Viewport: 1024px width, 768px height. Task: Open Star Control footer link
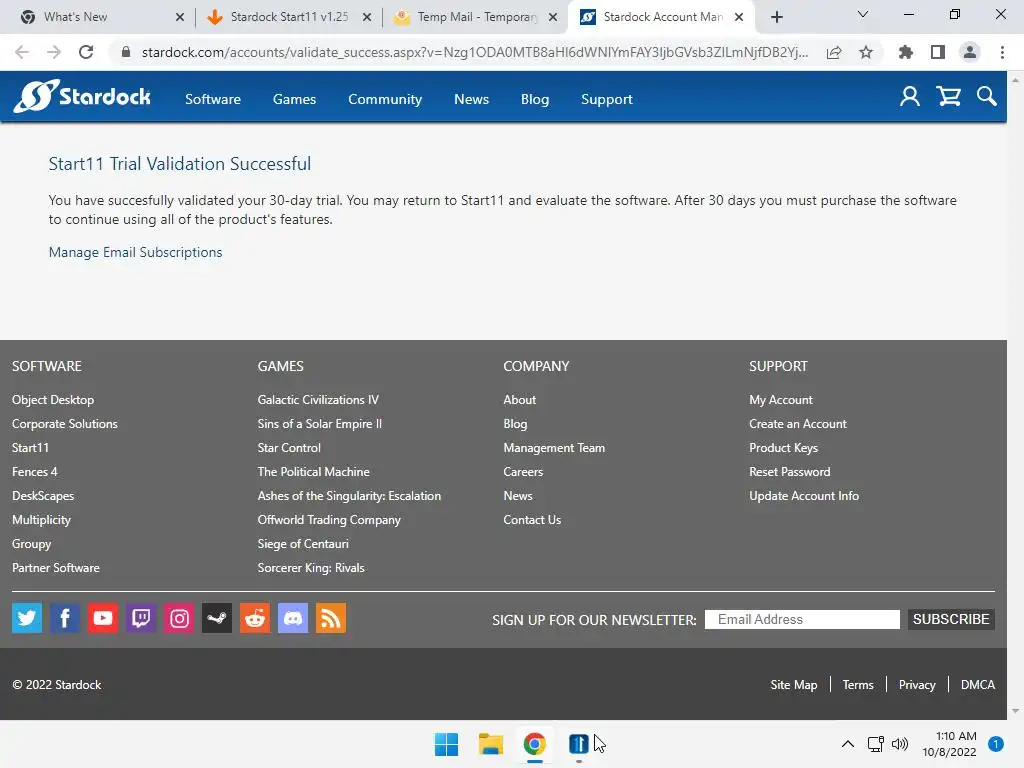(x=289, y=448)
